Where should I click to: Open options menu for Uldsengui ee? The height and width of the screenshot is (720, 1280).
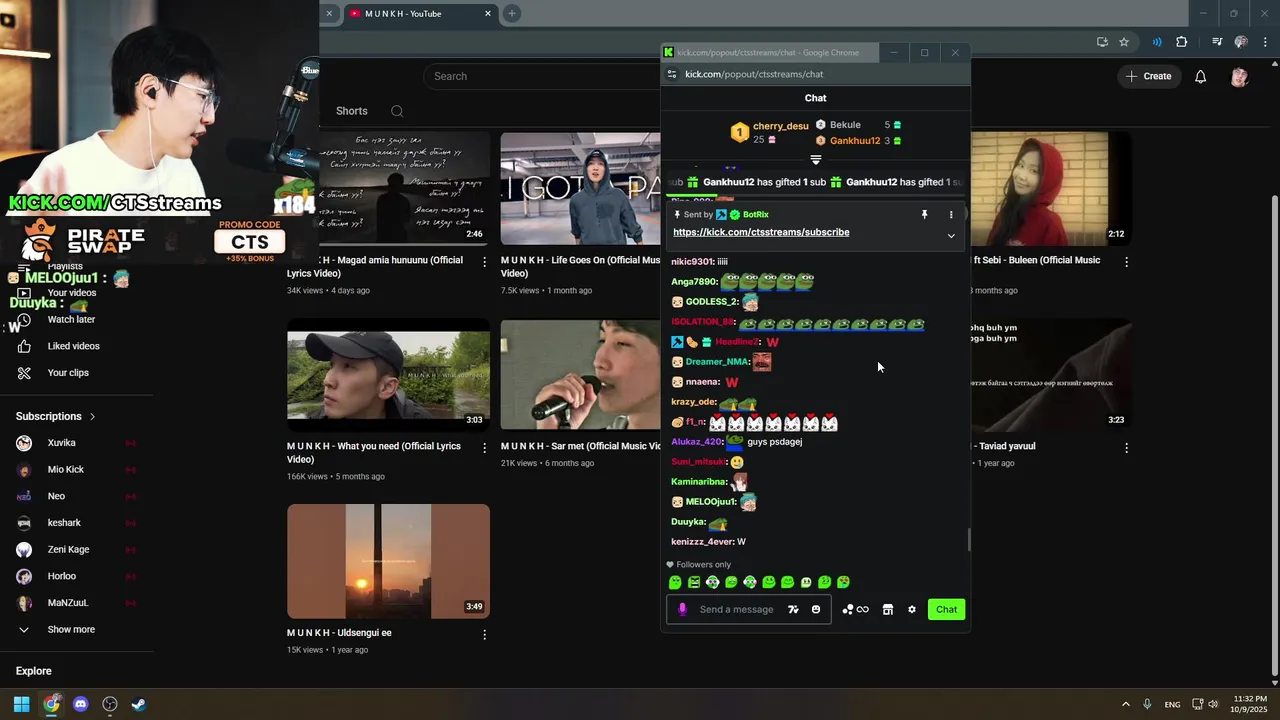[x=485, y=634]
